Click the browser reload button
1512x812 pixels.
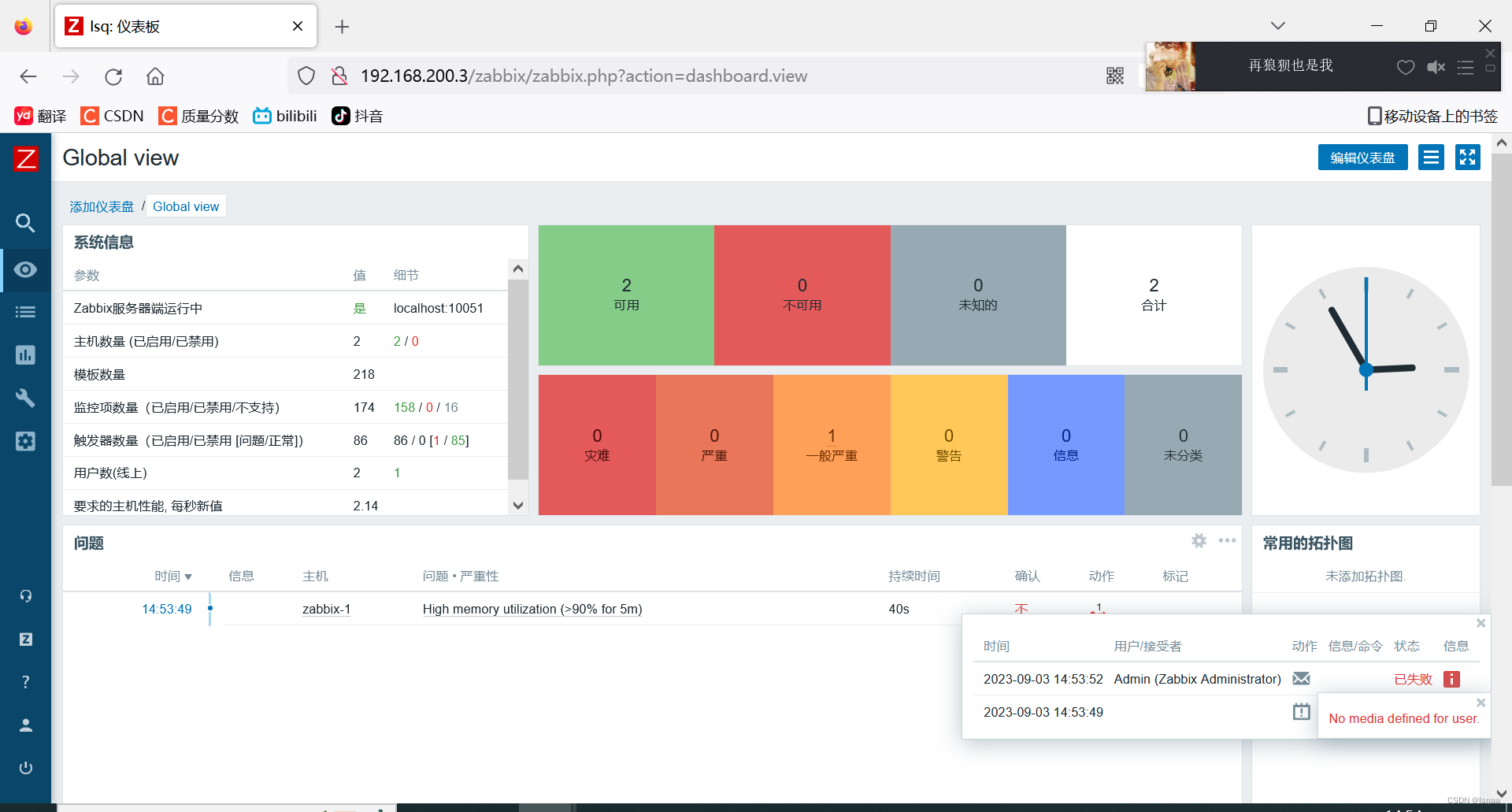coord(113,76)
